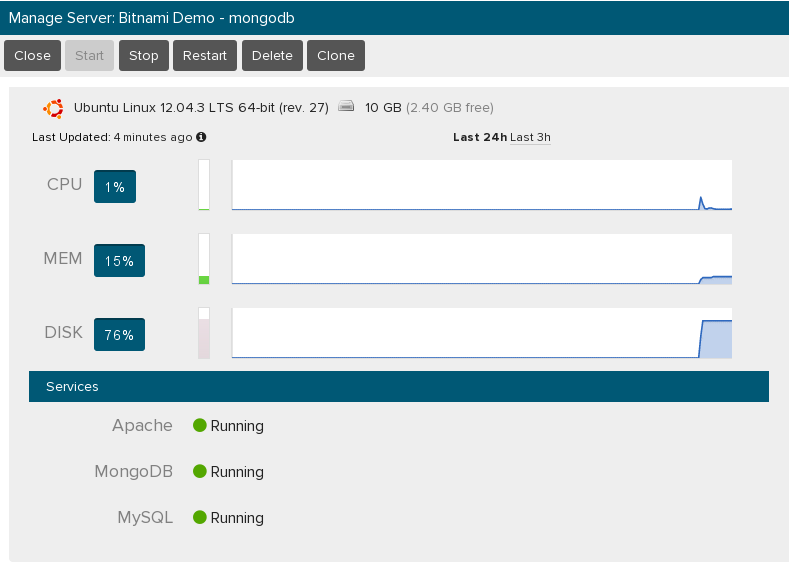Click the 1% CPU usage badge

tap(115, 187)
